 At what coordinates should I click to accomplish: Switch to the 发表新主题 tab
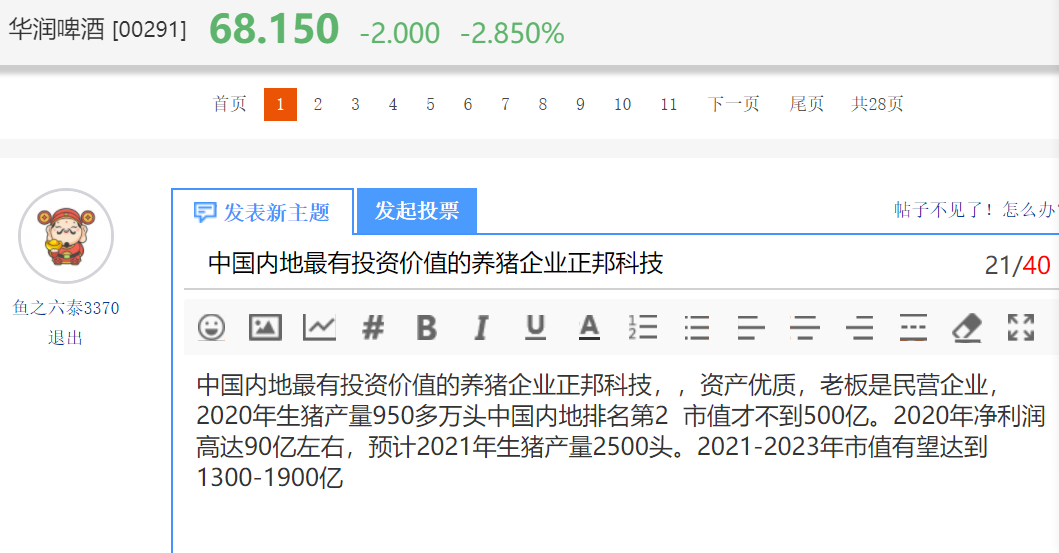click(262, 212)
